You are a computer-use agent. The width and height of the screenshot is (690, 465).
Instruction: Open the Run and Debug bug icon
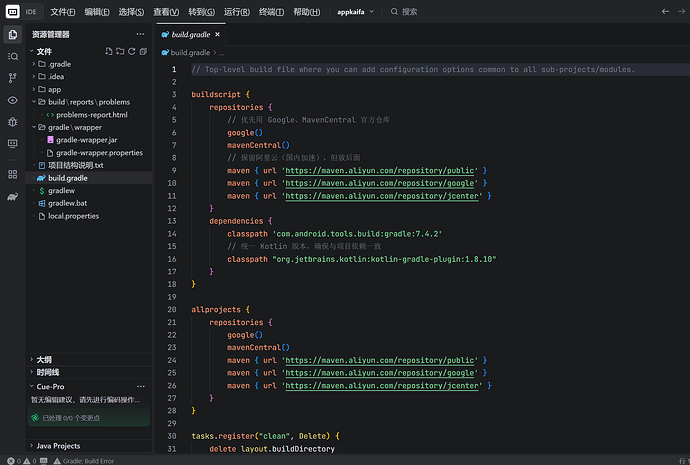[x=13, y=122]
